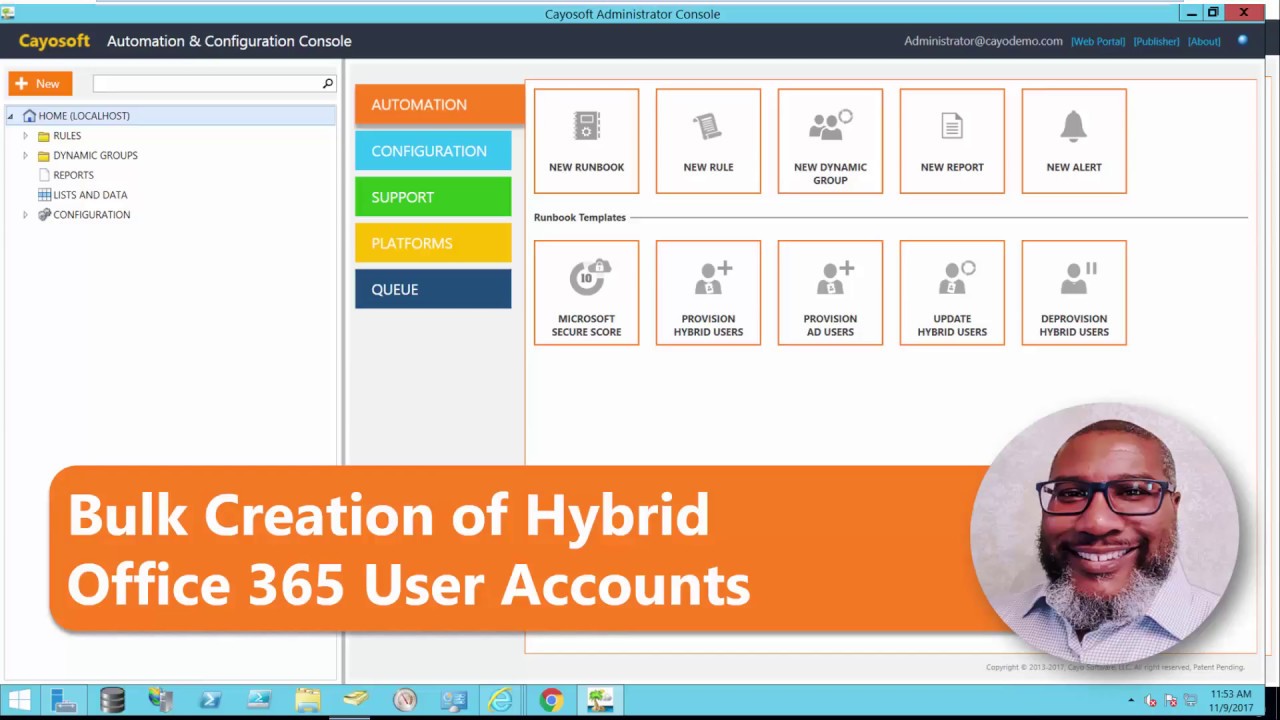Open the File Explorer taskbar icon

point(307,700)
